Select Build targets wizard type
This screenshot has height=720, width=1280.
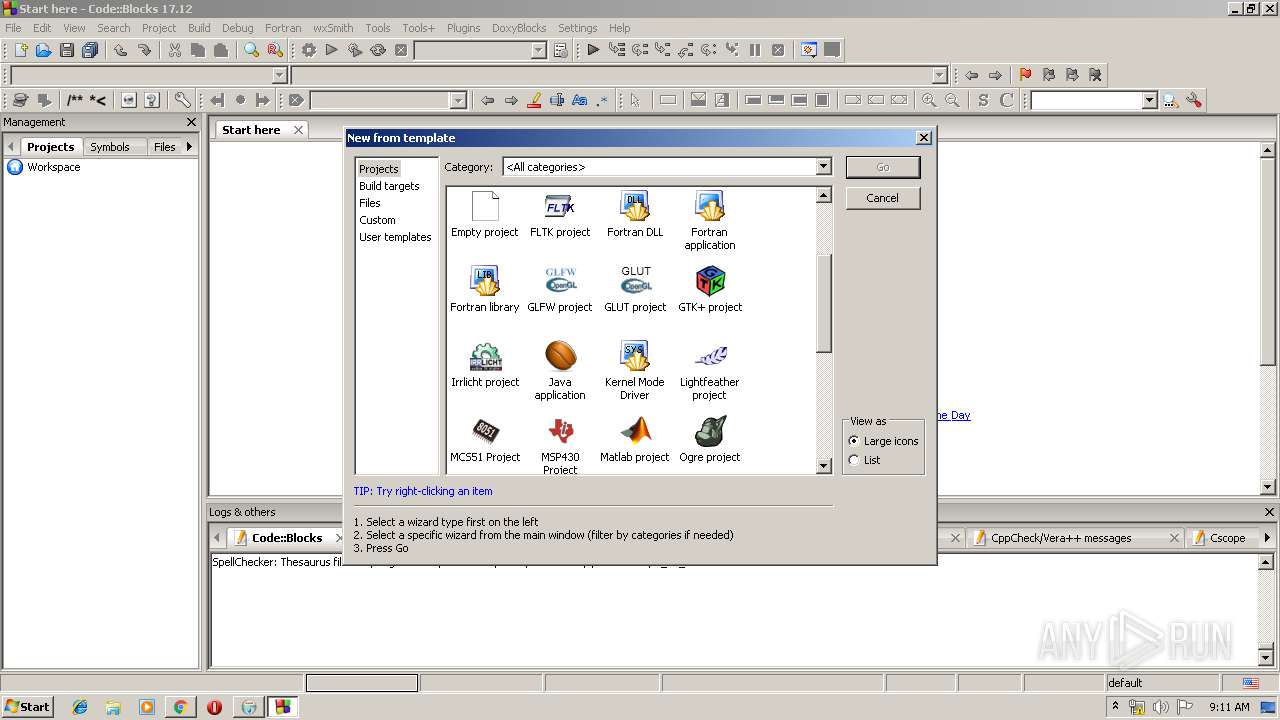pos(389,186)
